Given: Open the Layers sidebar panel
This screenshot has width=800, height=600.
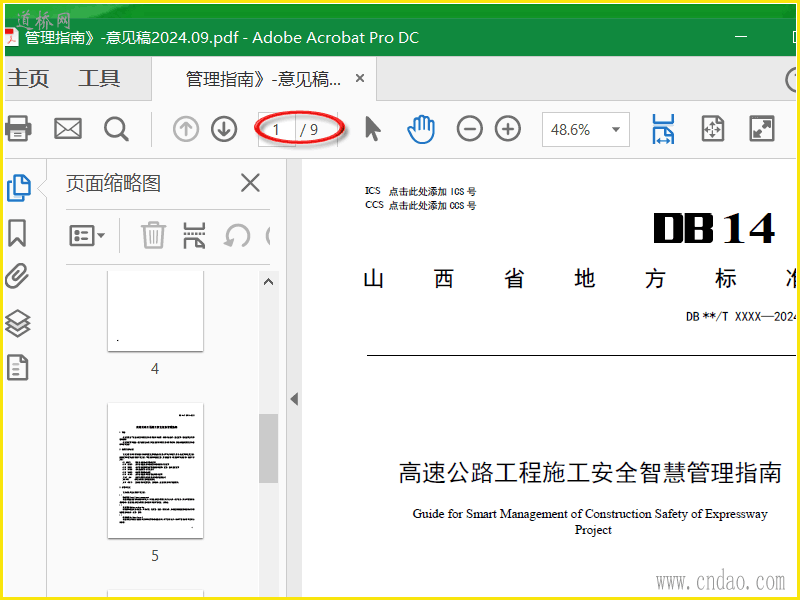Looking at the screenshot, I should pyautogui.click(x=18, y=323).
